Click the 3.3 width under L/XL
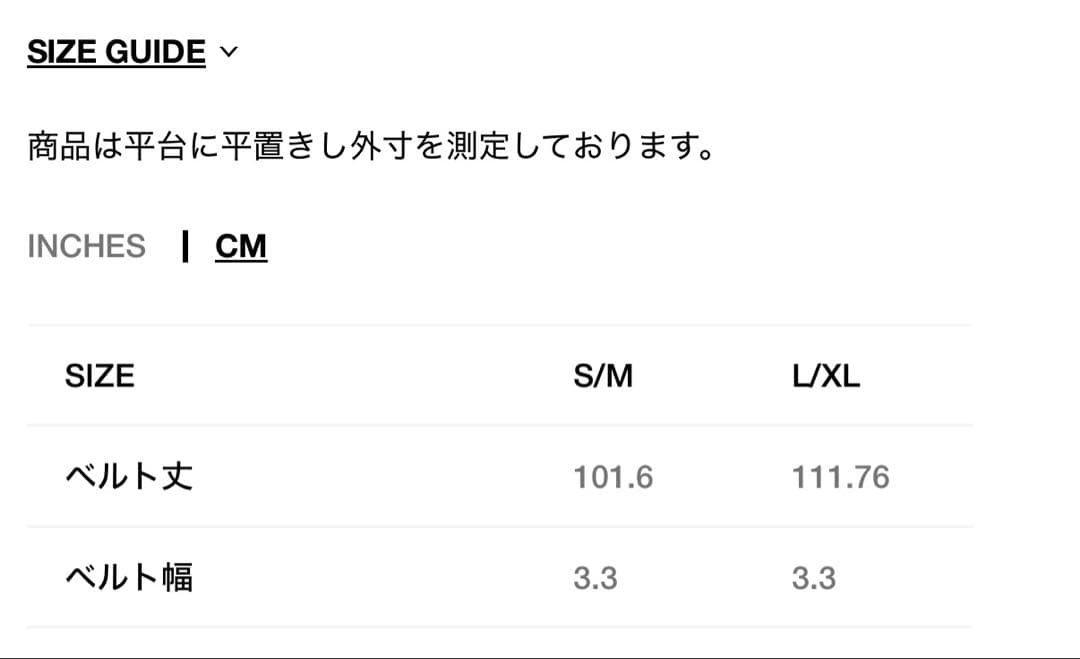Screen dimensions: 1080x659 [814, 578]
